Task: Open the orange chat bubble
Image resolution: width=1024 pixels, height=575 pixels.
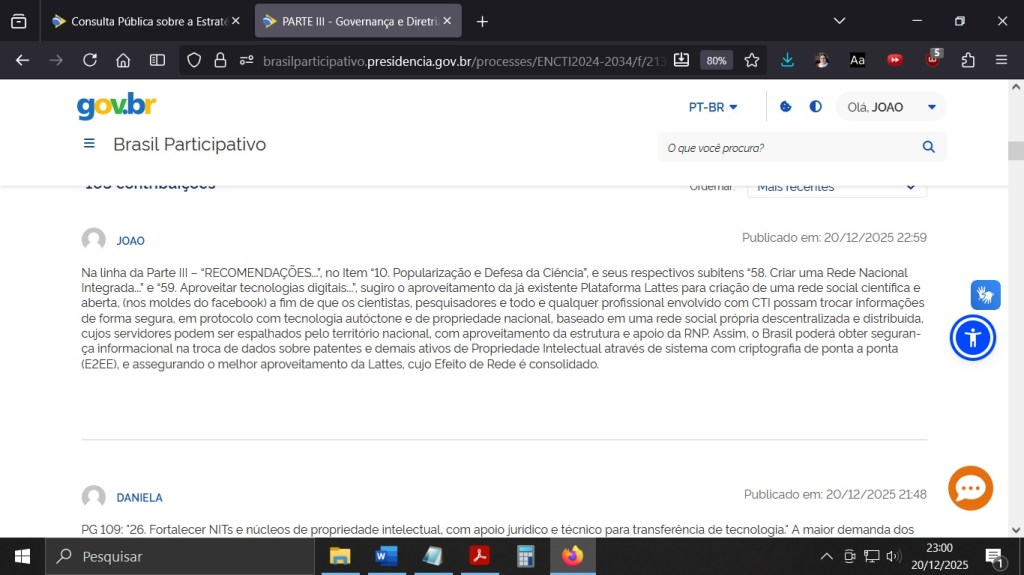Action: tap(970, 488)
